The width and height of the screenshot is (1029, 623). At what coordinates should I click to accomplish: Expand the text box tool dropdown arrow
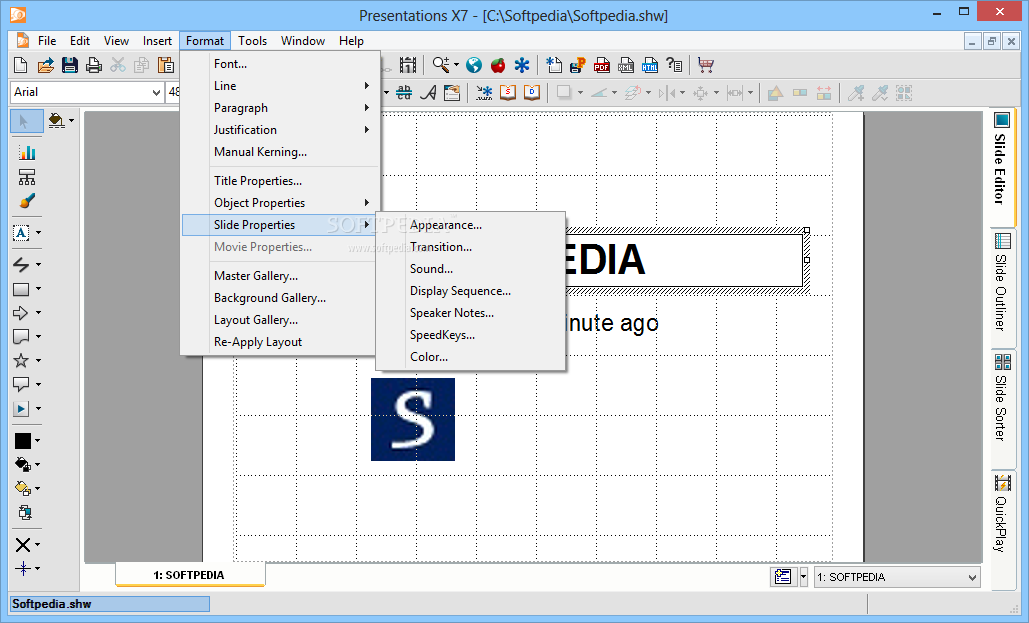38,232
